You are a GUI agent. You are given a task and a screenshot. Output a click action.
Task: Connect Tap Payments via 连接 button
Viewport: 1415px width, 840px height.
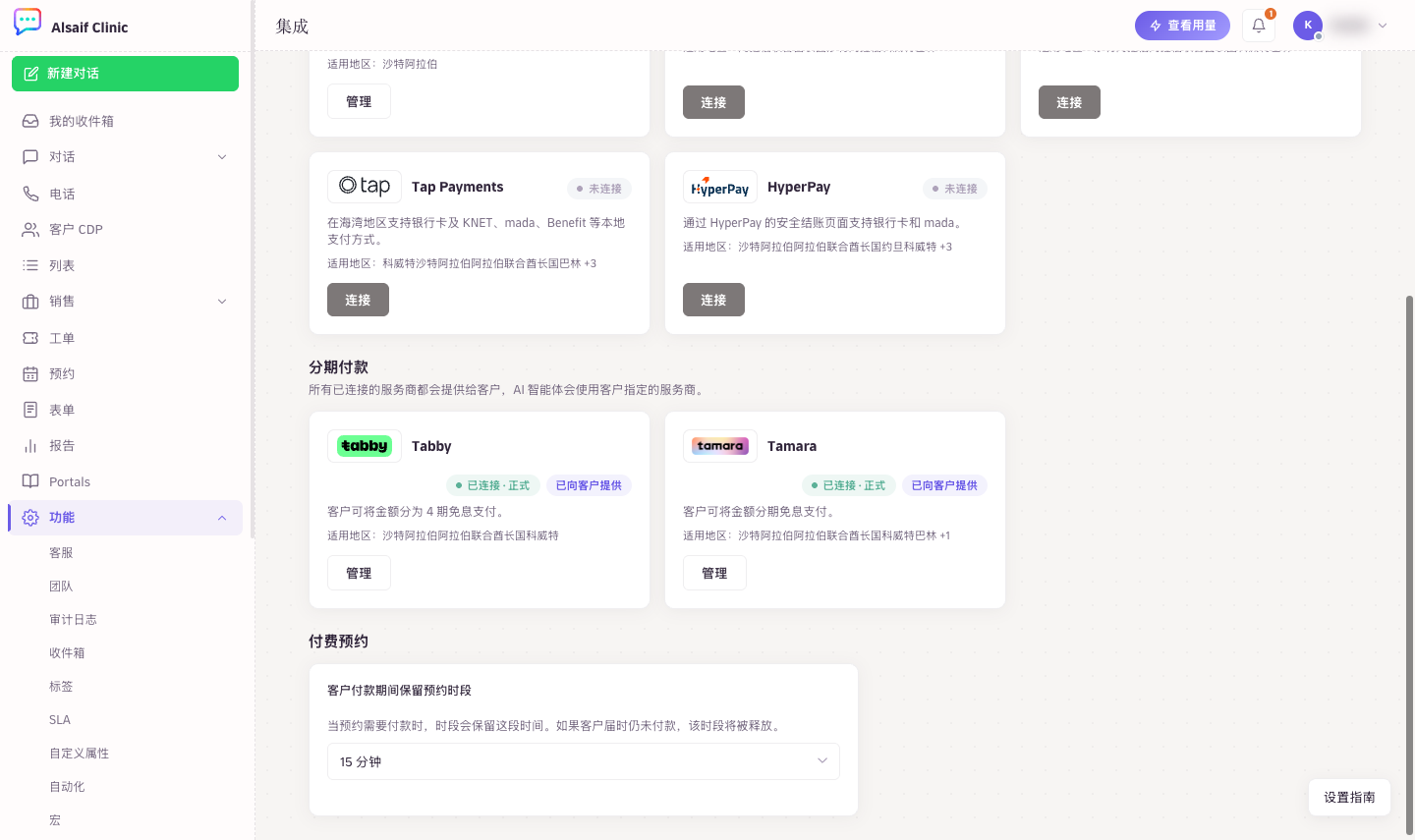(358, 300)
